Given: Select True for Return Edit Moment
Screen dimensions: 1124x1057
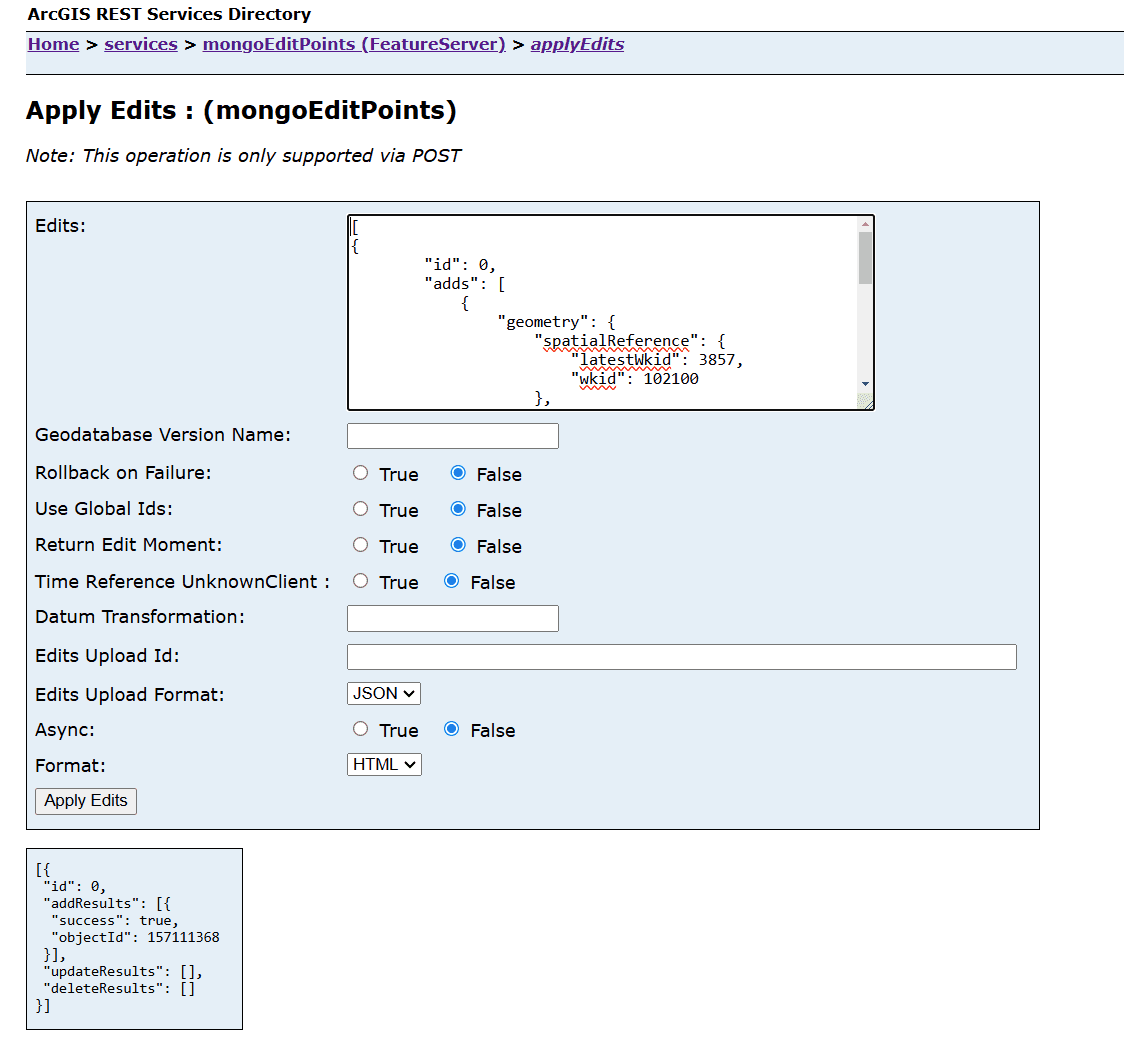Looking at the screenshot, I should click(x=360, y=544).
